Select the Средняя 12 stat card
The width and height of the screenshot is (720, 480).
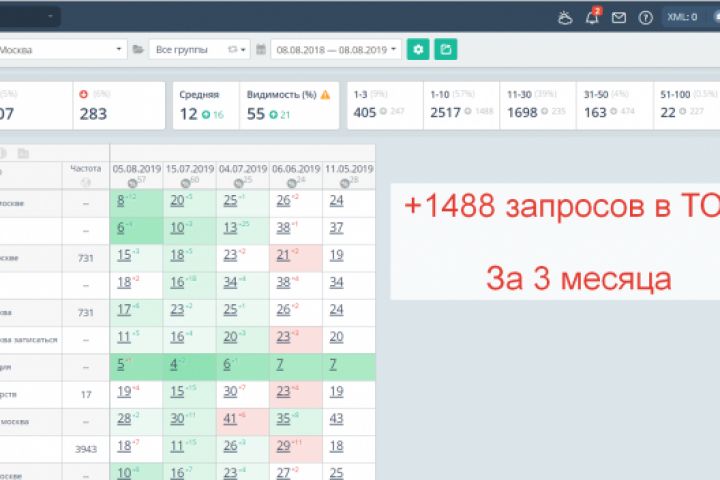[x=206, y=106]
